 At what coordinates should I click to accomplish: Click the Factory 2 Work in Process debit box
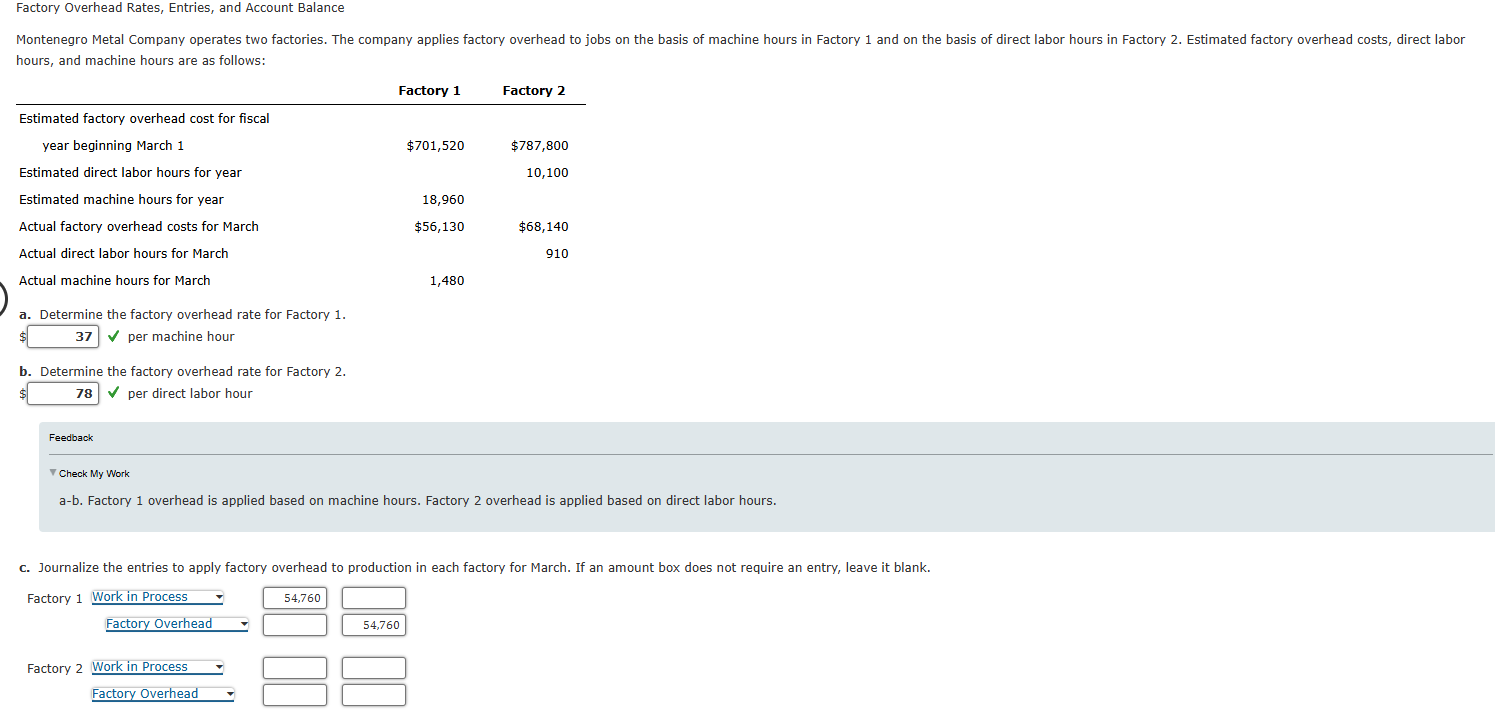tap(294, 667)
